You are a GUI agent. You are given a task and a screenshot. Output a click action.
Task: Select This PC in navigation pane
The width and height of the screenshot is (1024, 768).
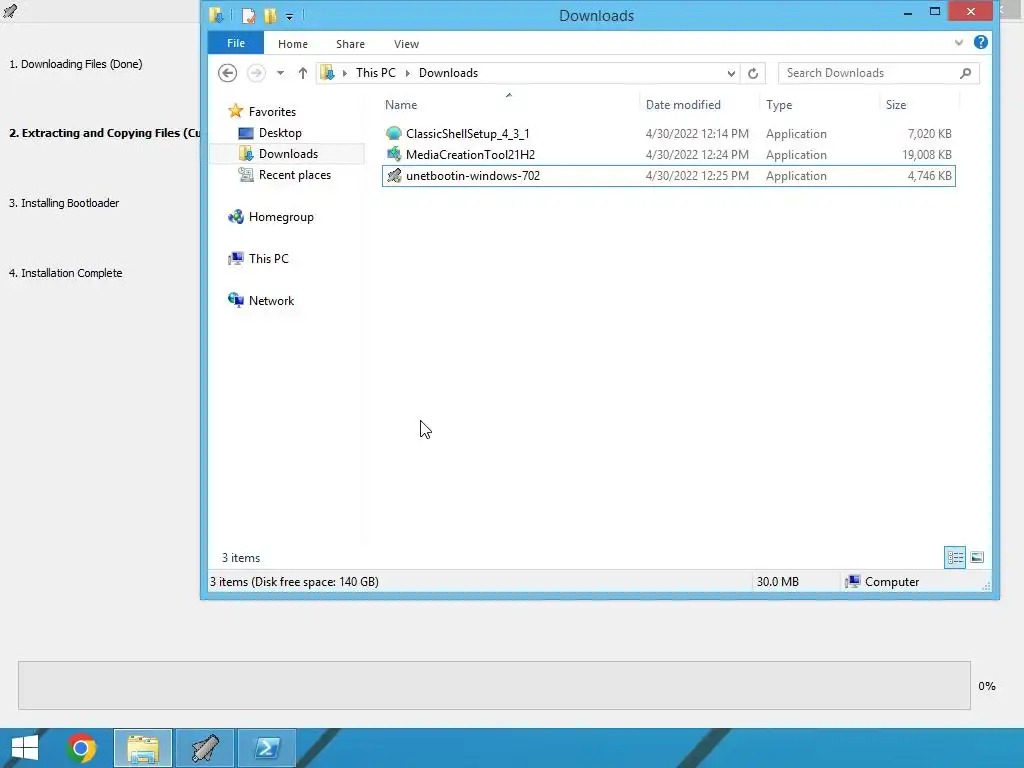(268, 259)
